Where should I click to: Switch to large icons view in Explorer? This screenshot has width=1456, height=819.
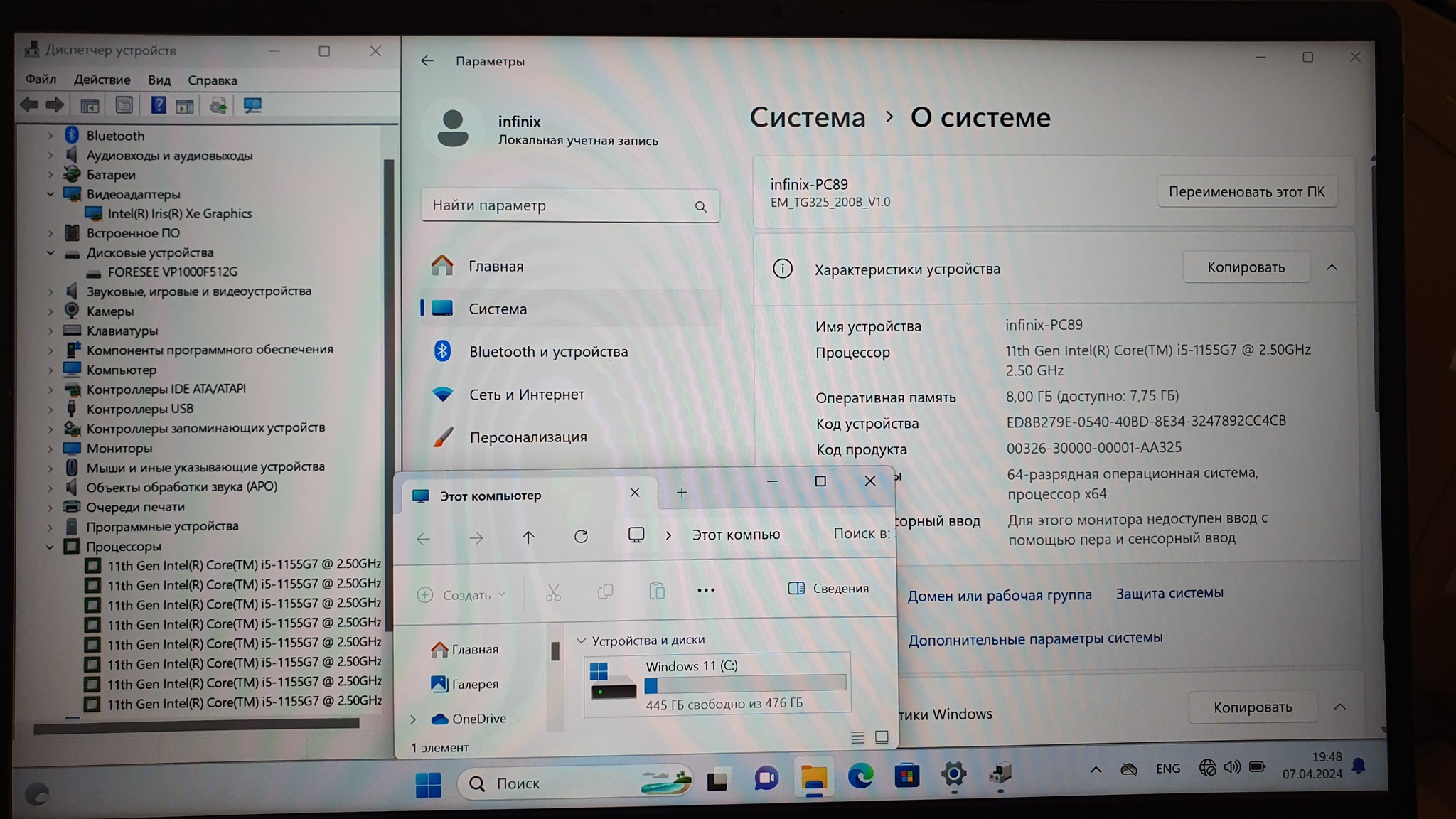882,737
